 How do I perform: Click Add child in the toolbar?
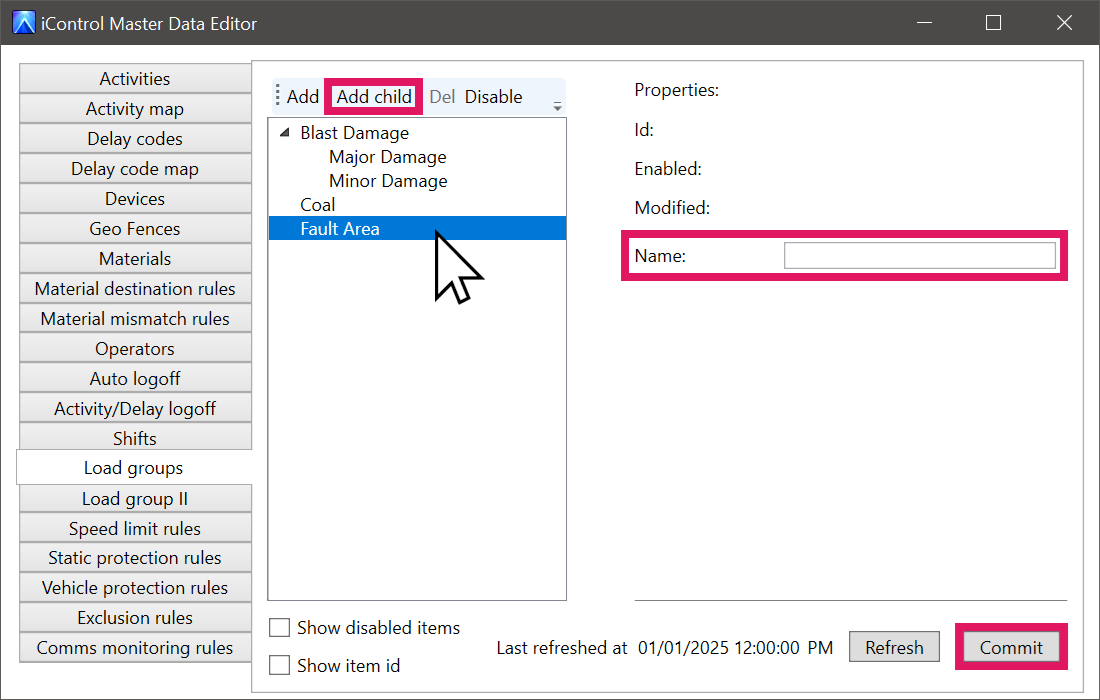tap(374, 97)
